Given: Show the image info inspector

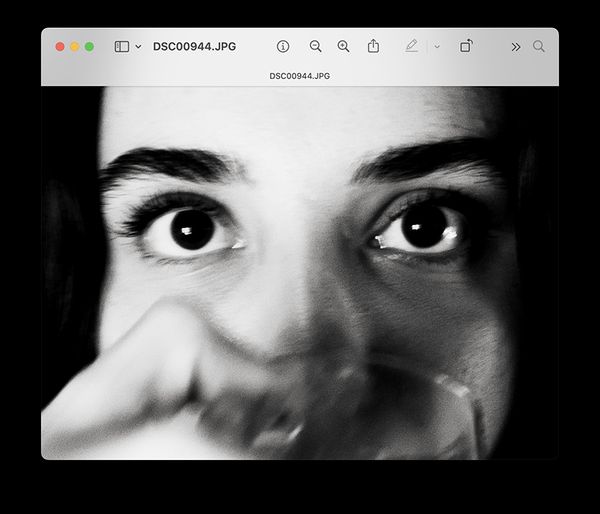Looking at the screenshot, I should 283,47.
